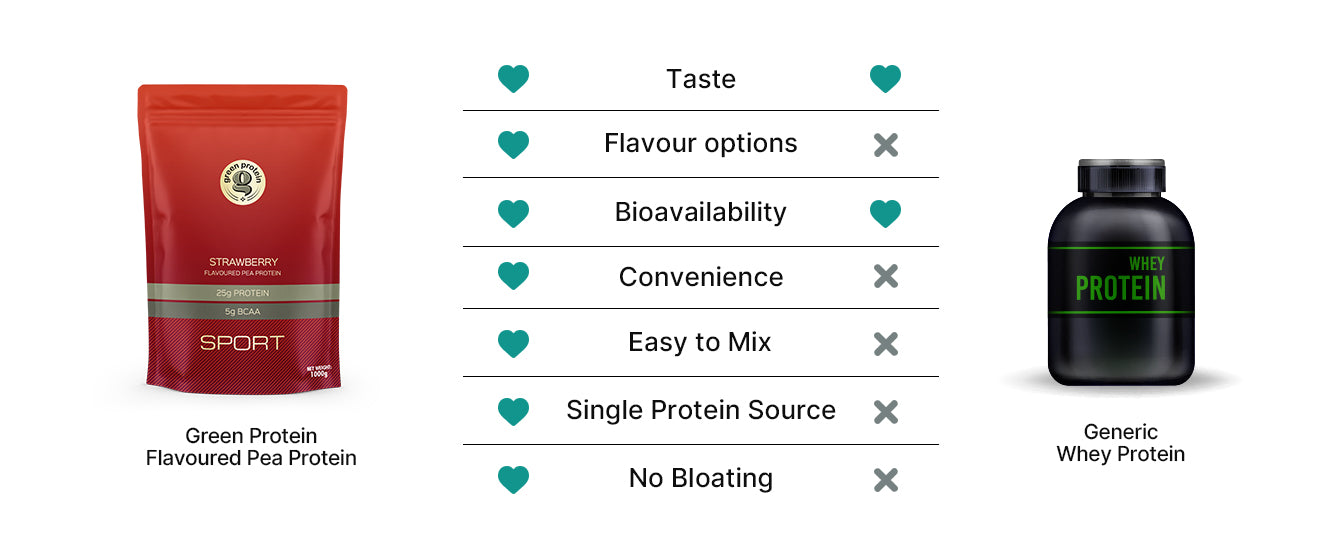Click the Bioavailability label

pos(700,212)
